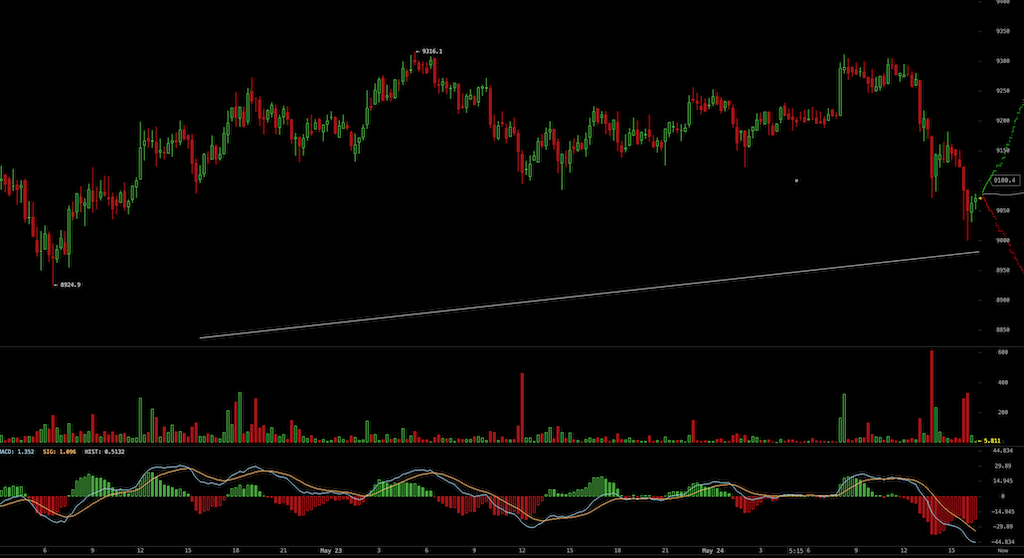
Task: Click the 600 volume axis label
Action: tap(1002, 352)
